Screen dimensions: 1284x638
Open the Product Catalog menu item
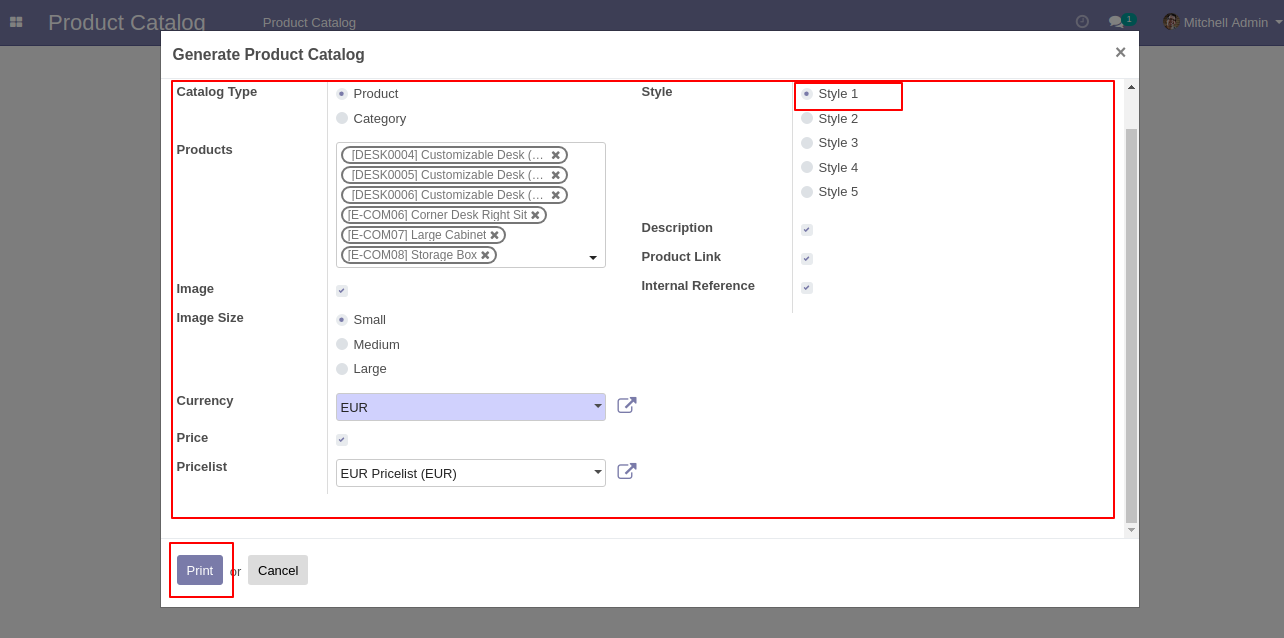click(x=309, y=22)
